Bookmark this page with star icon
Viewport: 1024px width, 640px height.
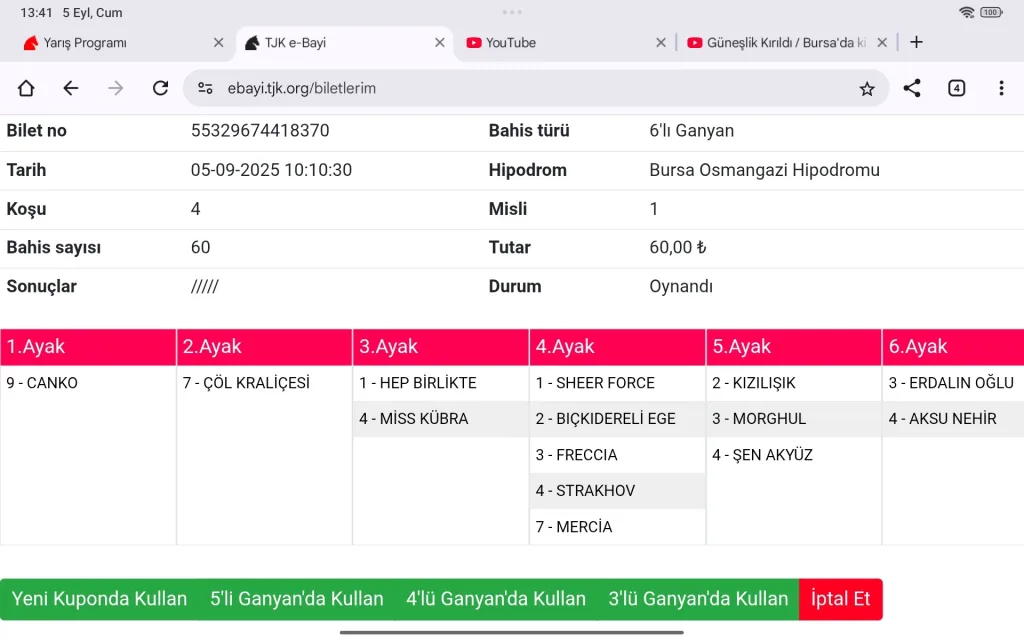click(867, 88)
